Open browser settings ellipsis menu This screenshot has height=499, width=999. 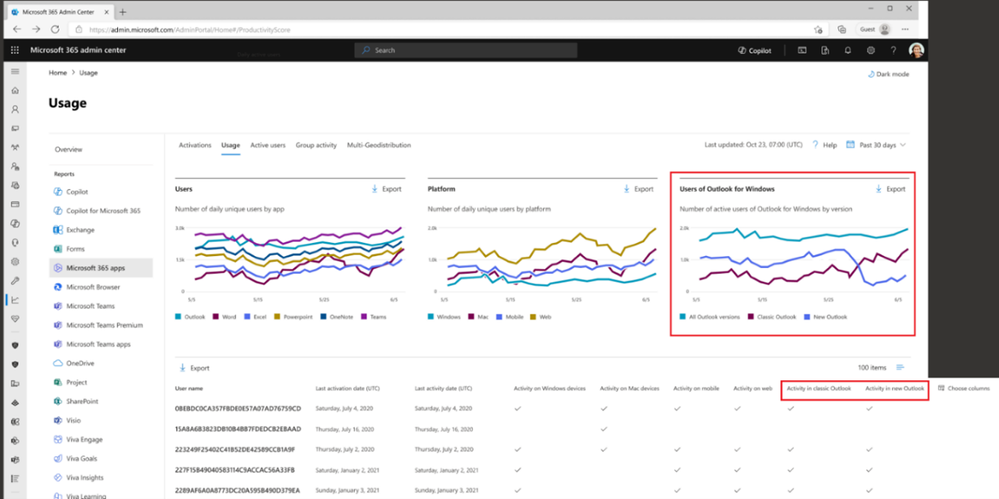905,29
